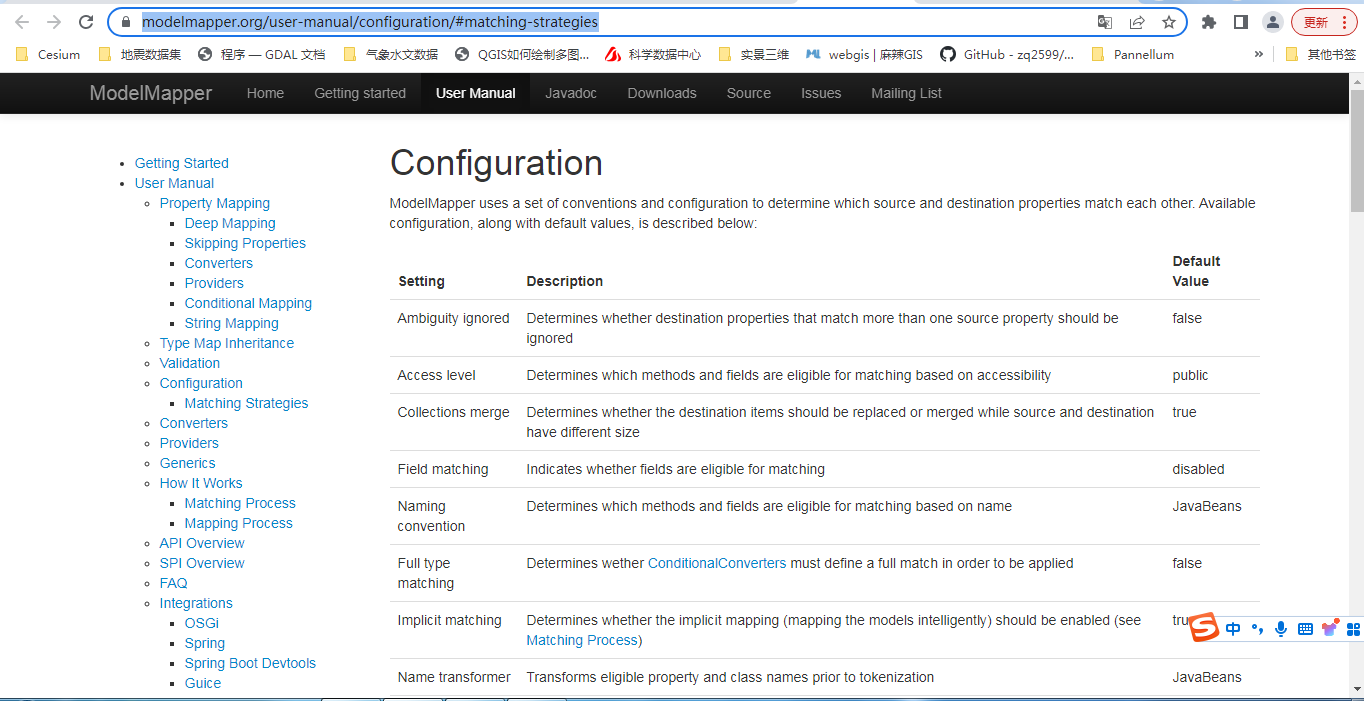Go back with the browser back arrow

click(22, 22)
